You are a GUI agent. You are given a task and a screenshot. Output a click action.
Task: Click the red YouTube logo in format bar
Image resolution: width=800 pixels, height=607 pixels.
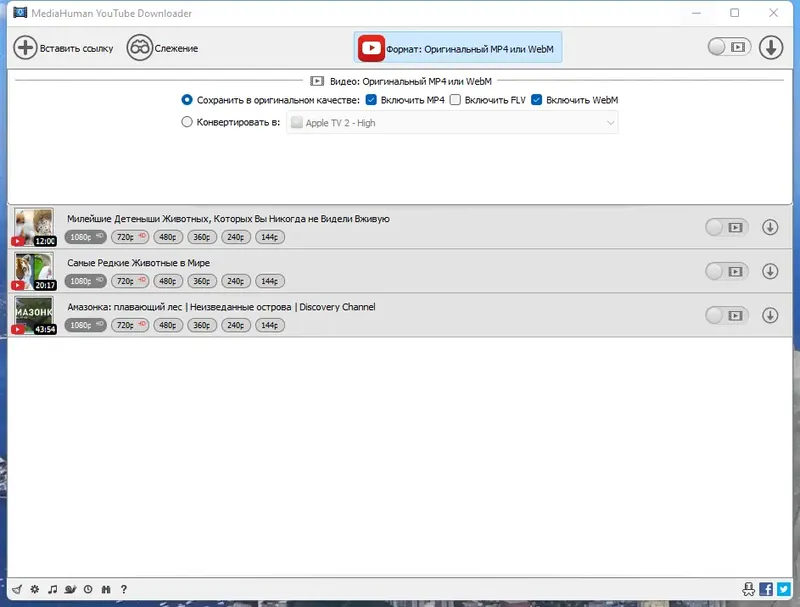371,48
